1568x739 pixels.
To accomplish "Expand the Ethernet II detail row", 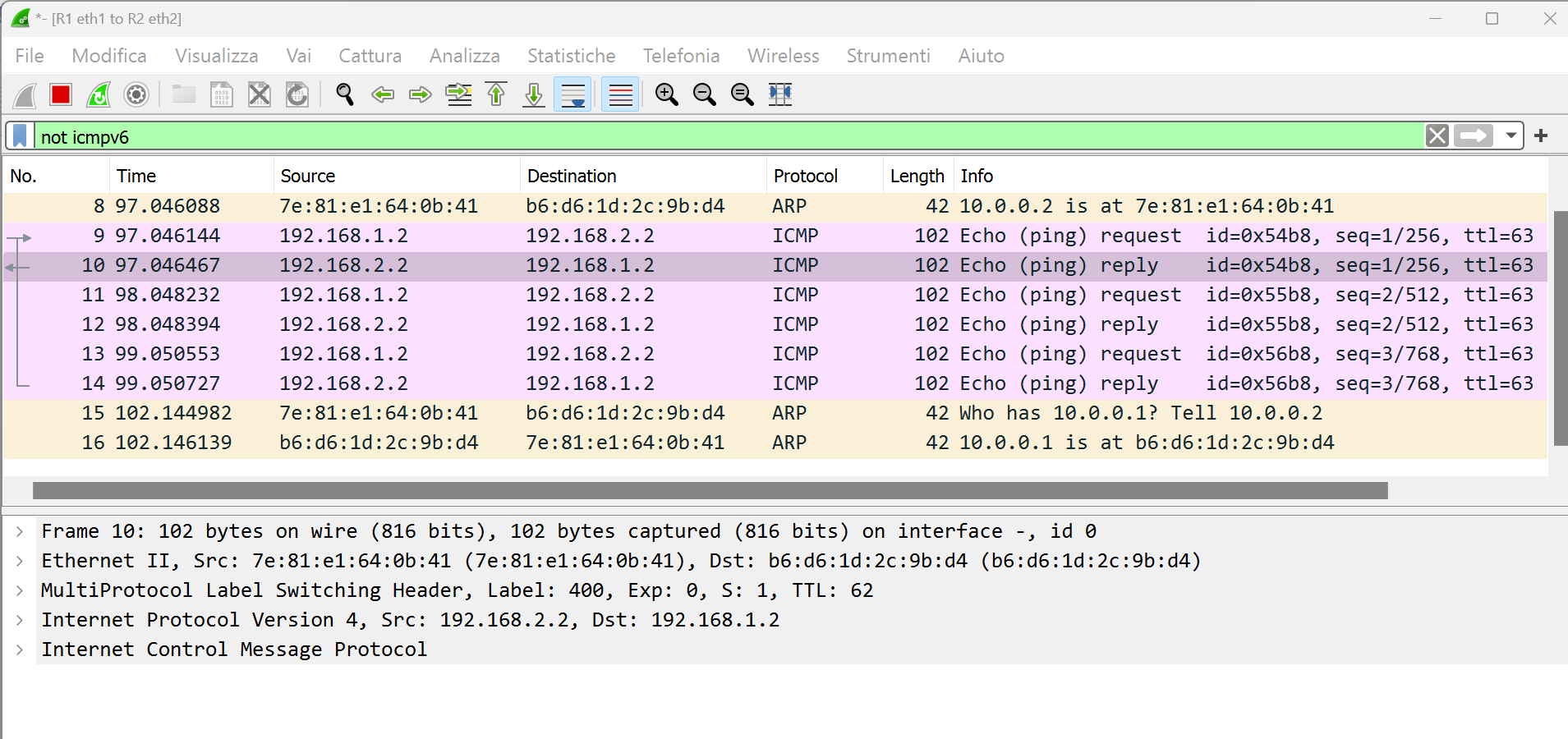I will [19, 562].
